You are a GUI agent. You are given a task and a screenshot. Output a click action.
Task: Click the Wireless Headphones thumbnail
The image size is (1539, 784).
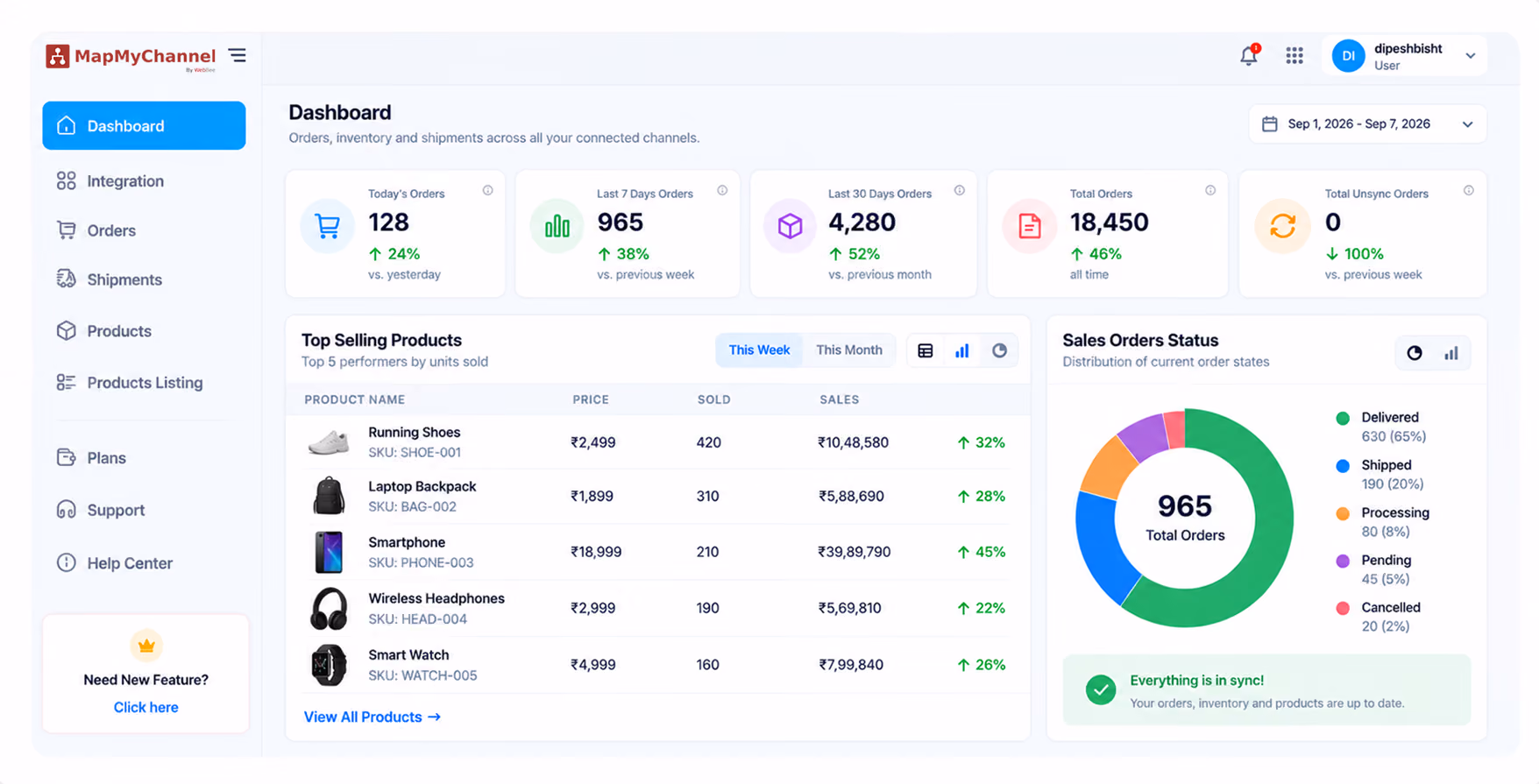click(x=329, y=609)
